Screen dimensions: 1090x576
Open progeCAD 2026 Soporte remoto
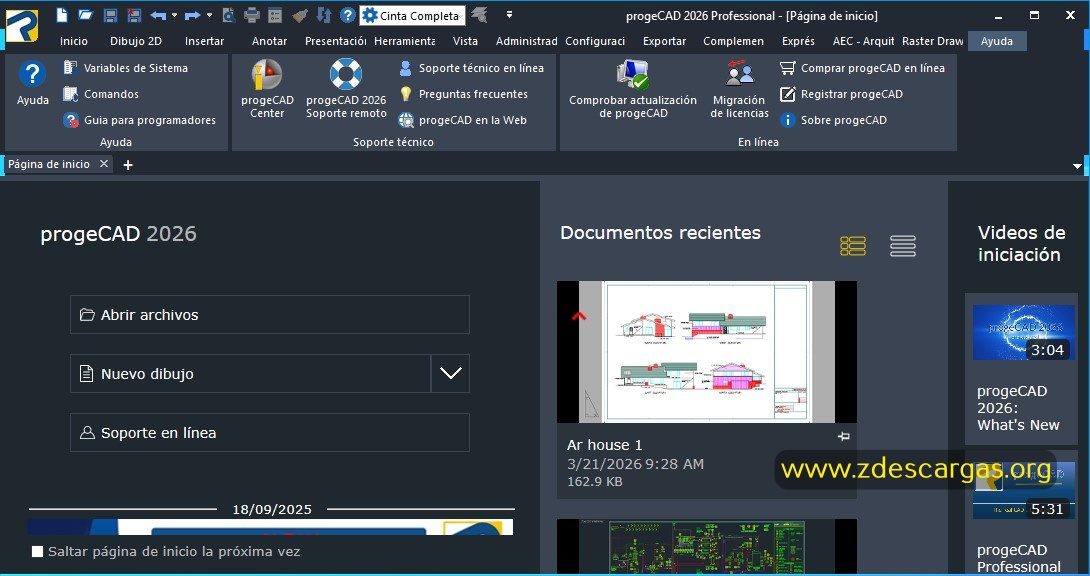tap(346, 89)
